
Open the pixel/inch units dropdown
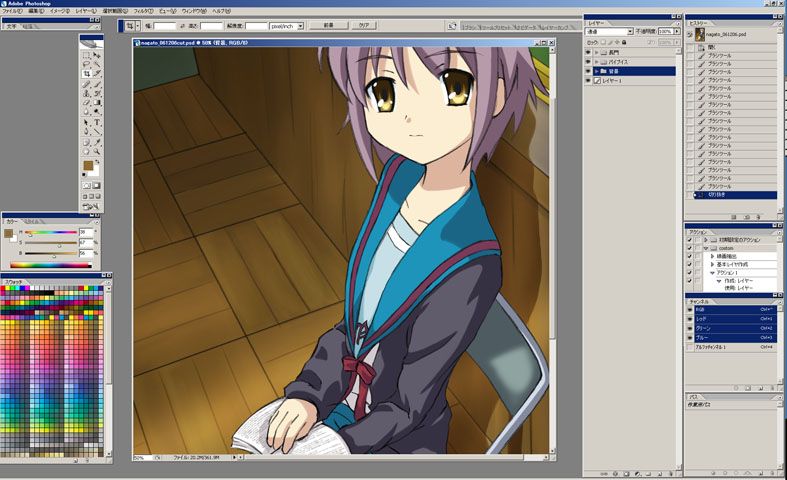pyautogui.click(x=287, y=26)
